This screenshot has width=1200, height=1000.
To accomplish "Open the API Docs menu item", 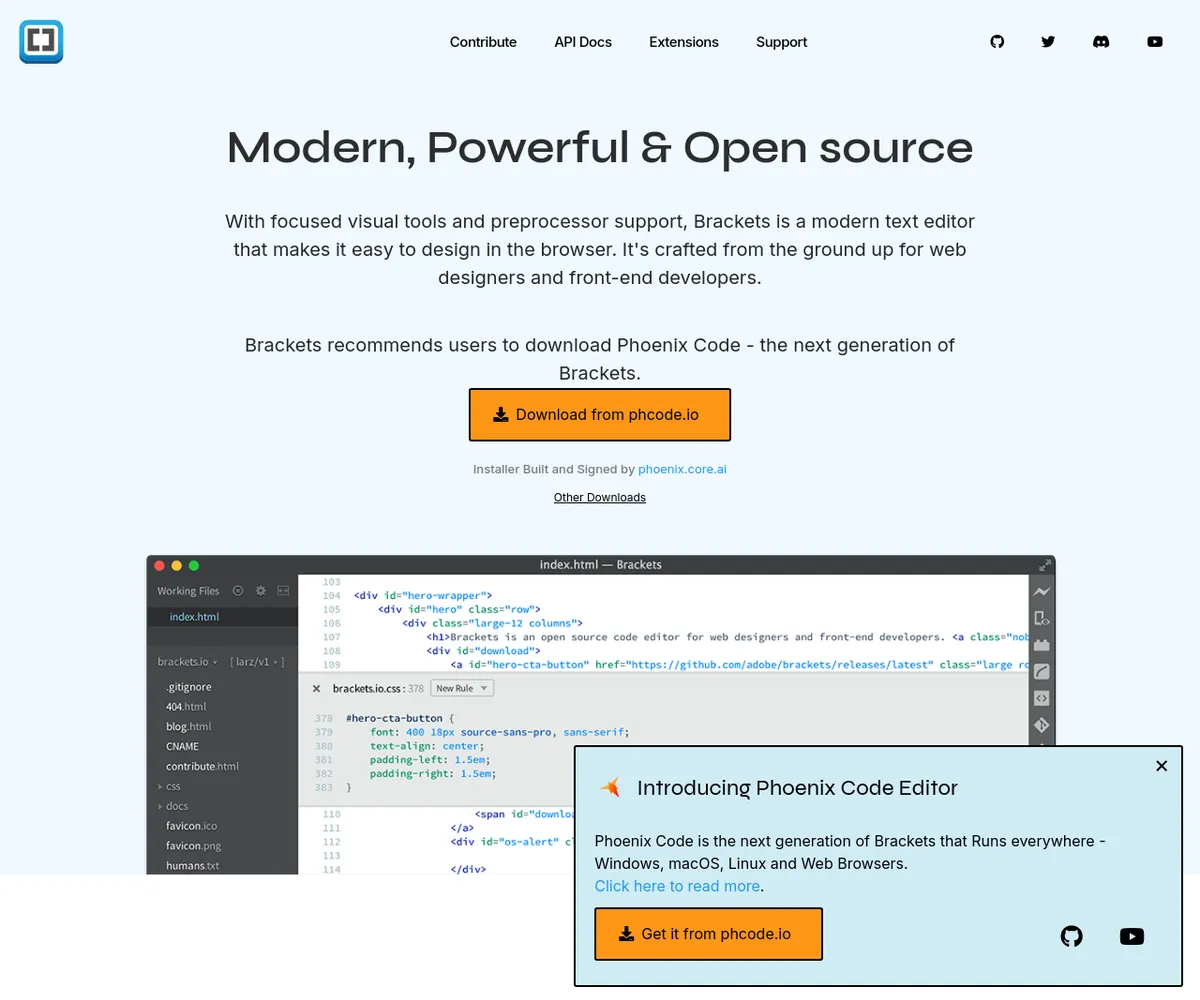I will (583, 42).
